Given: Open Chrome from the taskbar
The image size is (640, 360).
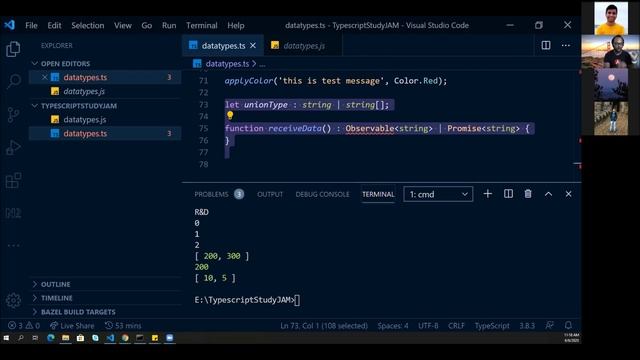Looking at the screenshot, I should (125, 338).
